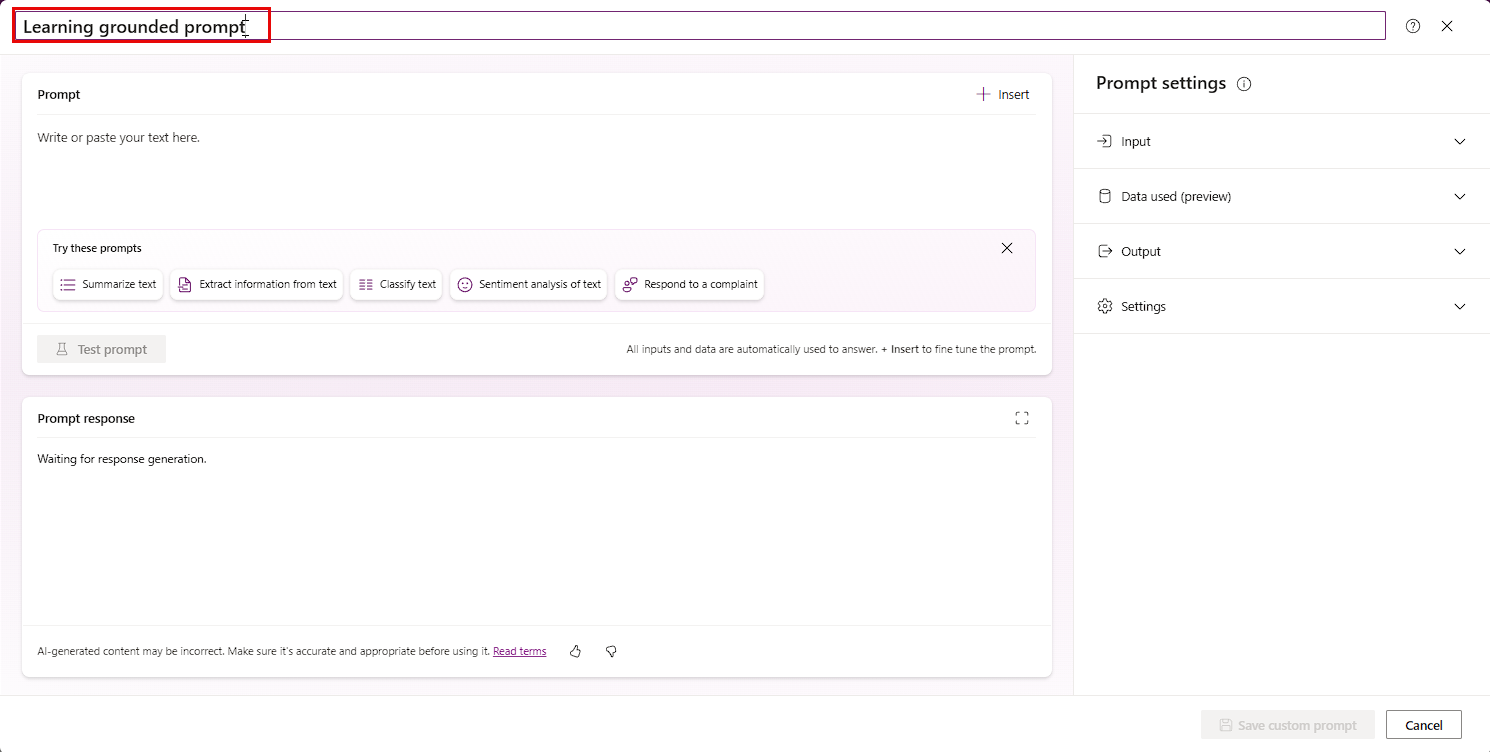Image resolution: width=1490 pixels, height=752 pixels.
Task: Click the Input section arrow icon
Action: pyautogui.click(x=1104, y=141)
